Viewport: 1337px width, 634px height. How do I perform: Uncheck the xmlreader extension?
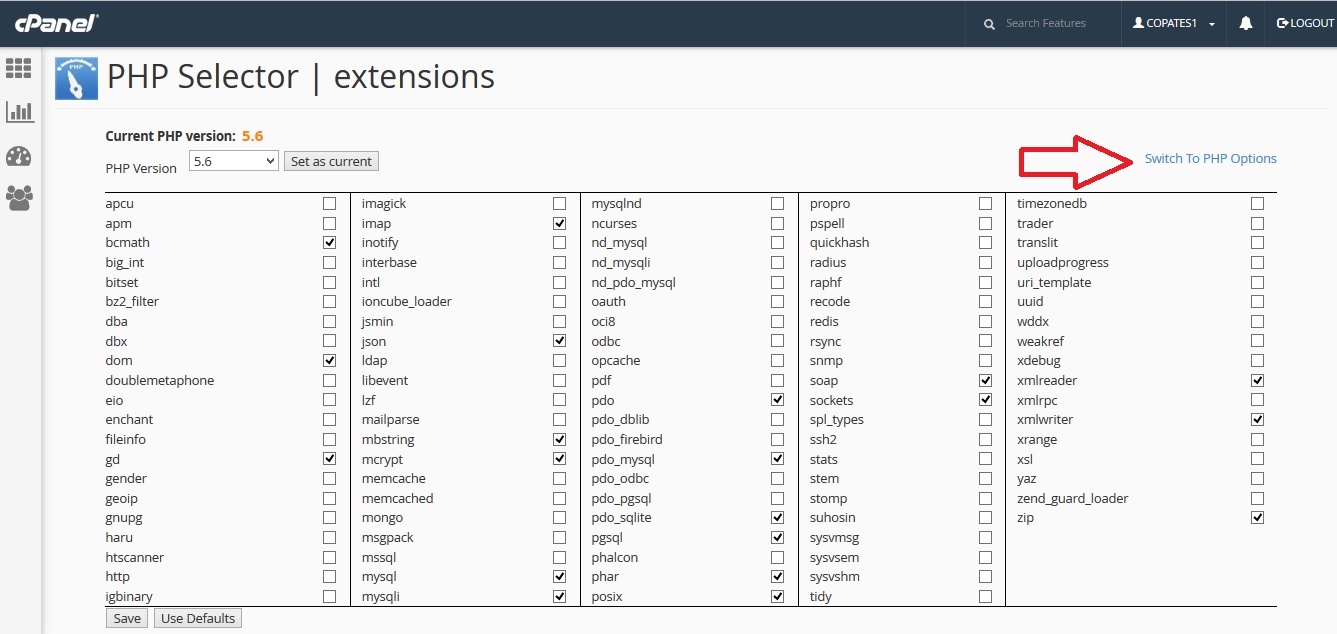pos(1257,380)
